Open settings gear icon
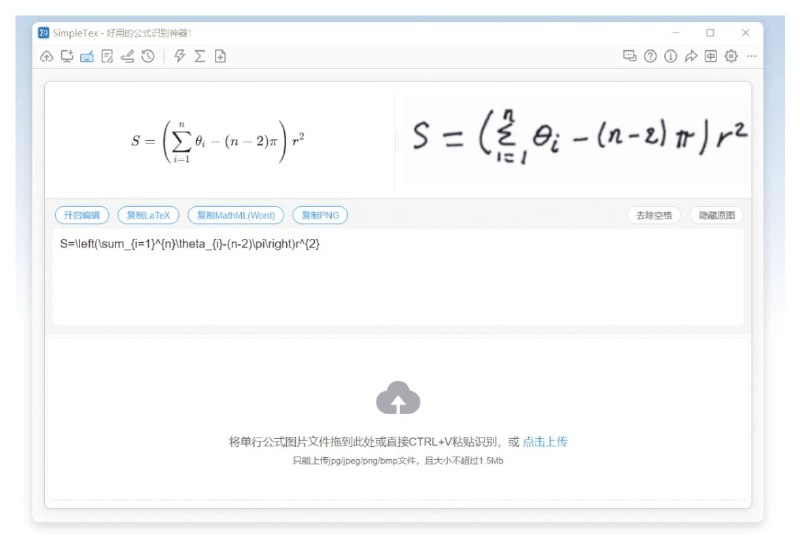The image size is (800, 551). tap(731, 56)
